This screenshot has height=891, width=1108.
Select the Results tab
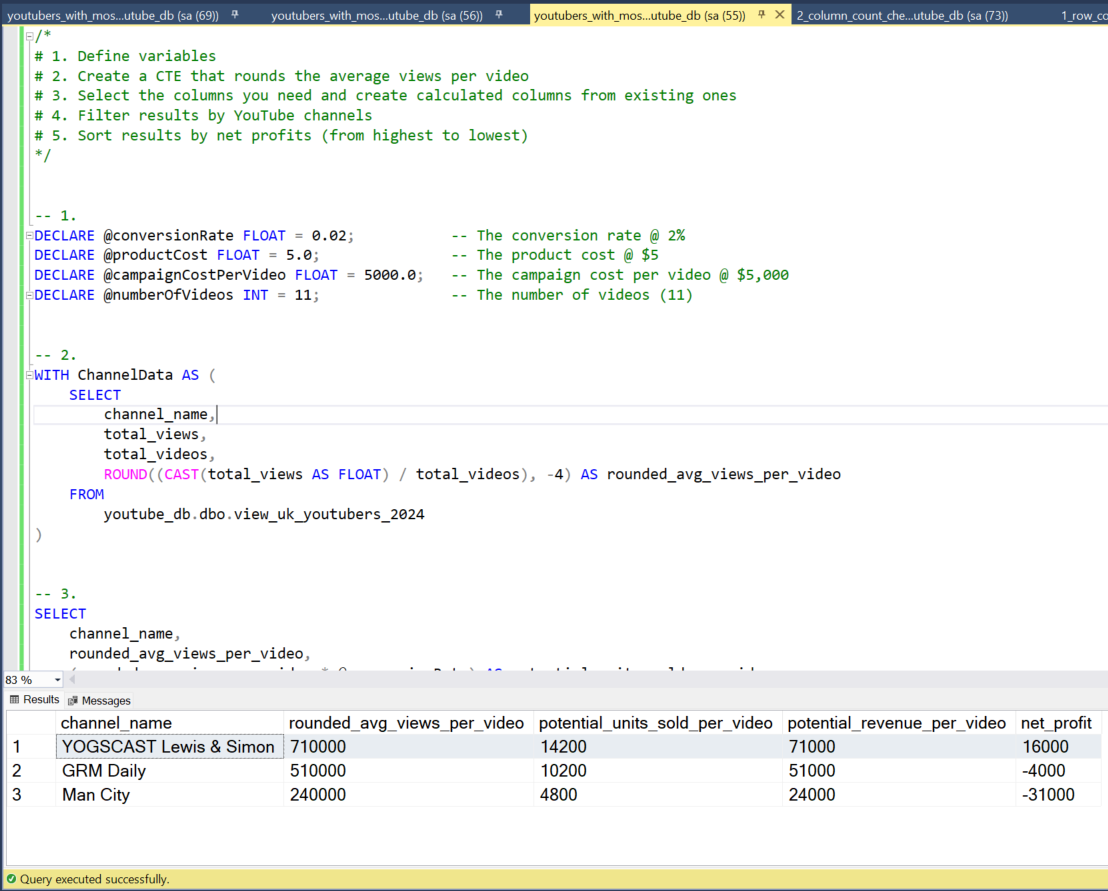[34, 700]
